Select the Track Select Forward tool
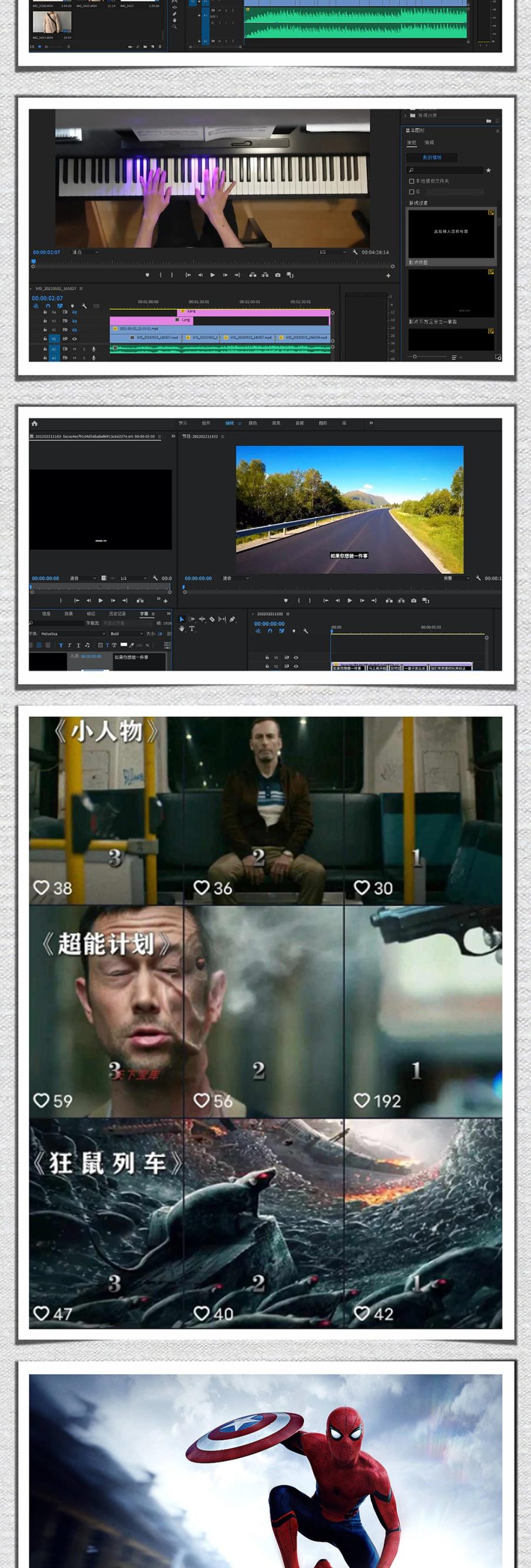 (x=192, y=619)
